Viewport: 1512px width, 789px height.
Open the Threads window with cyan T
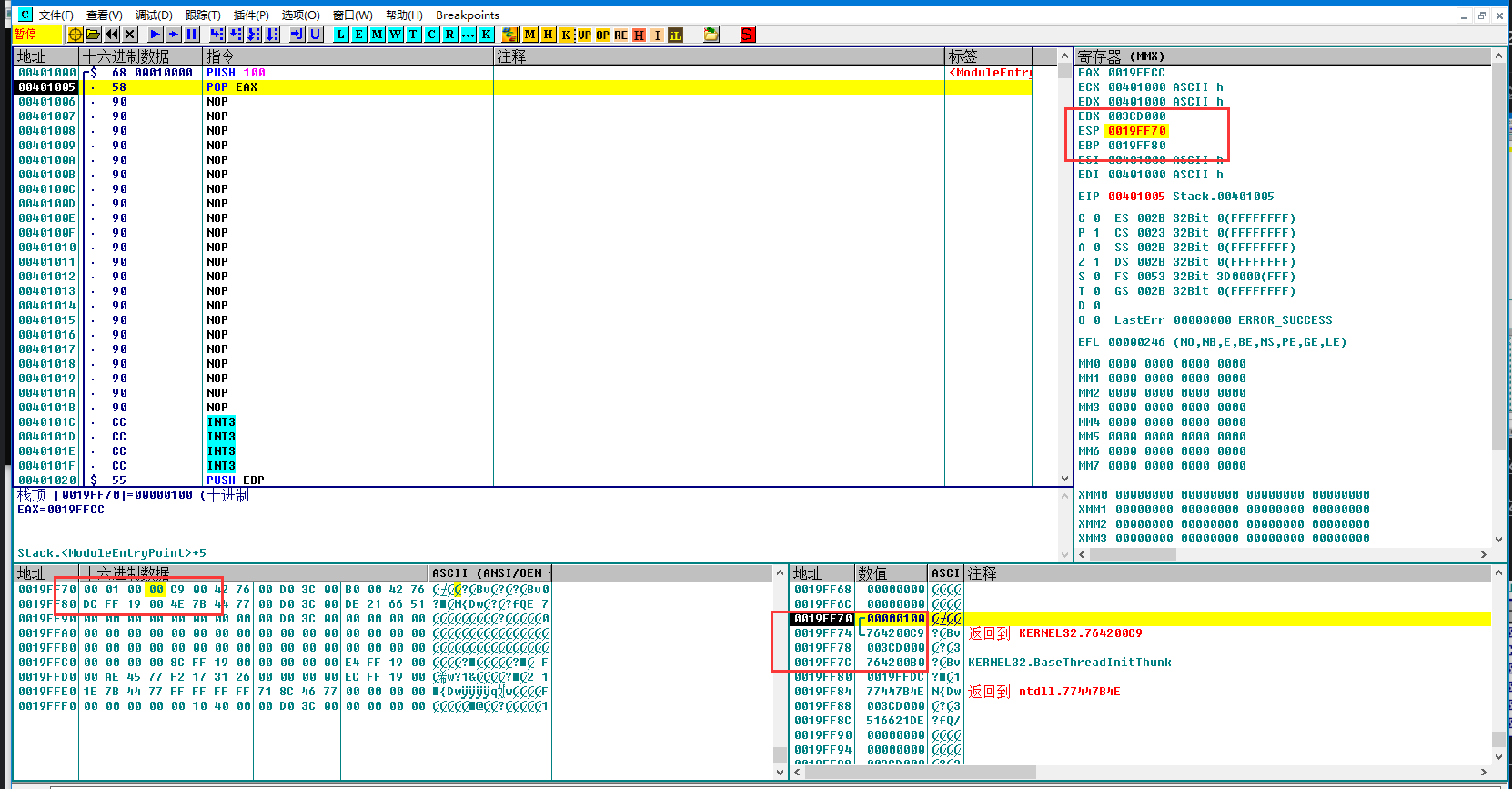[x=414, y=35]
